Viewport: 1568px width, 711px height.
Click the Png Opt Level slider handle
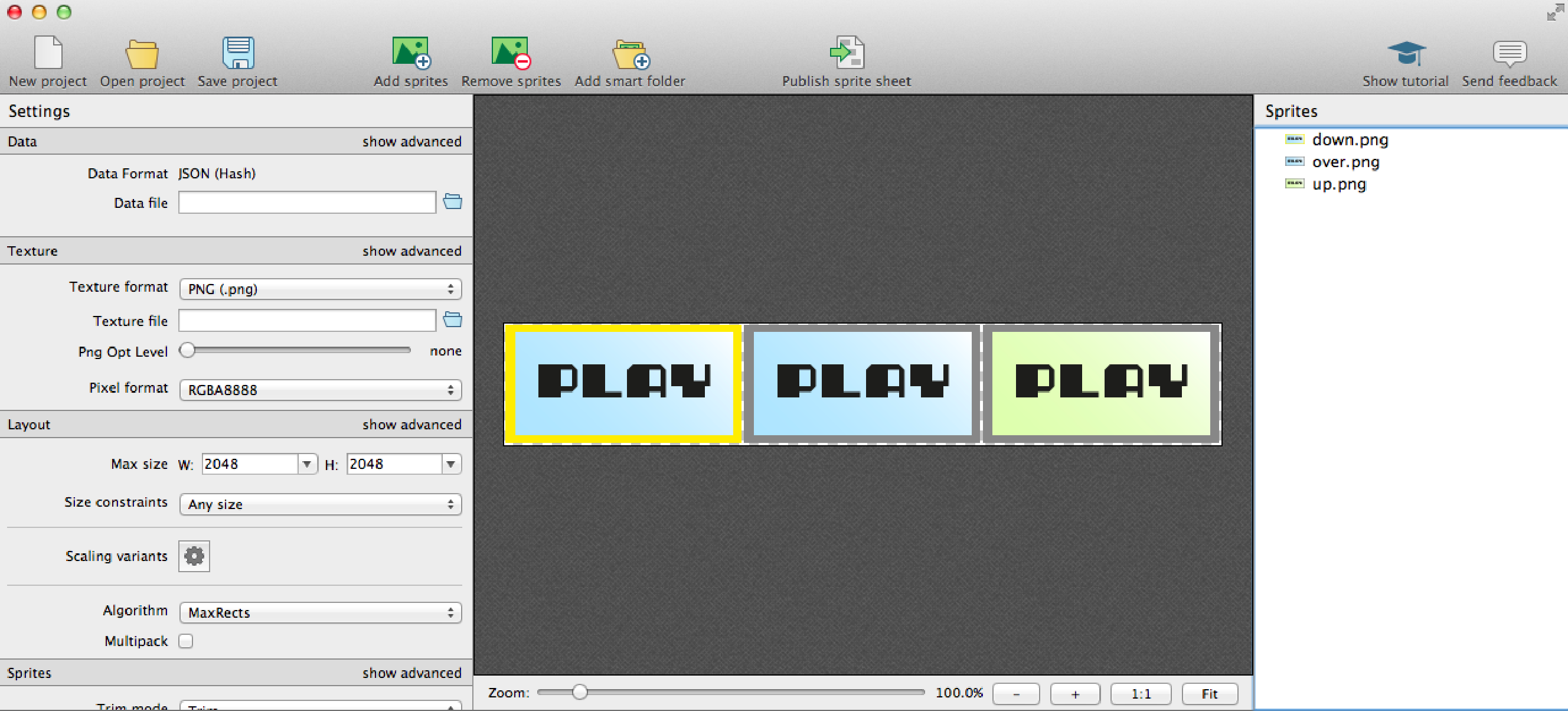tap(188, 350)
